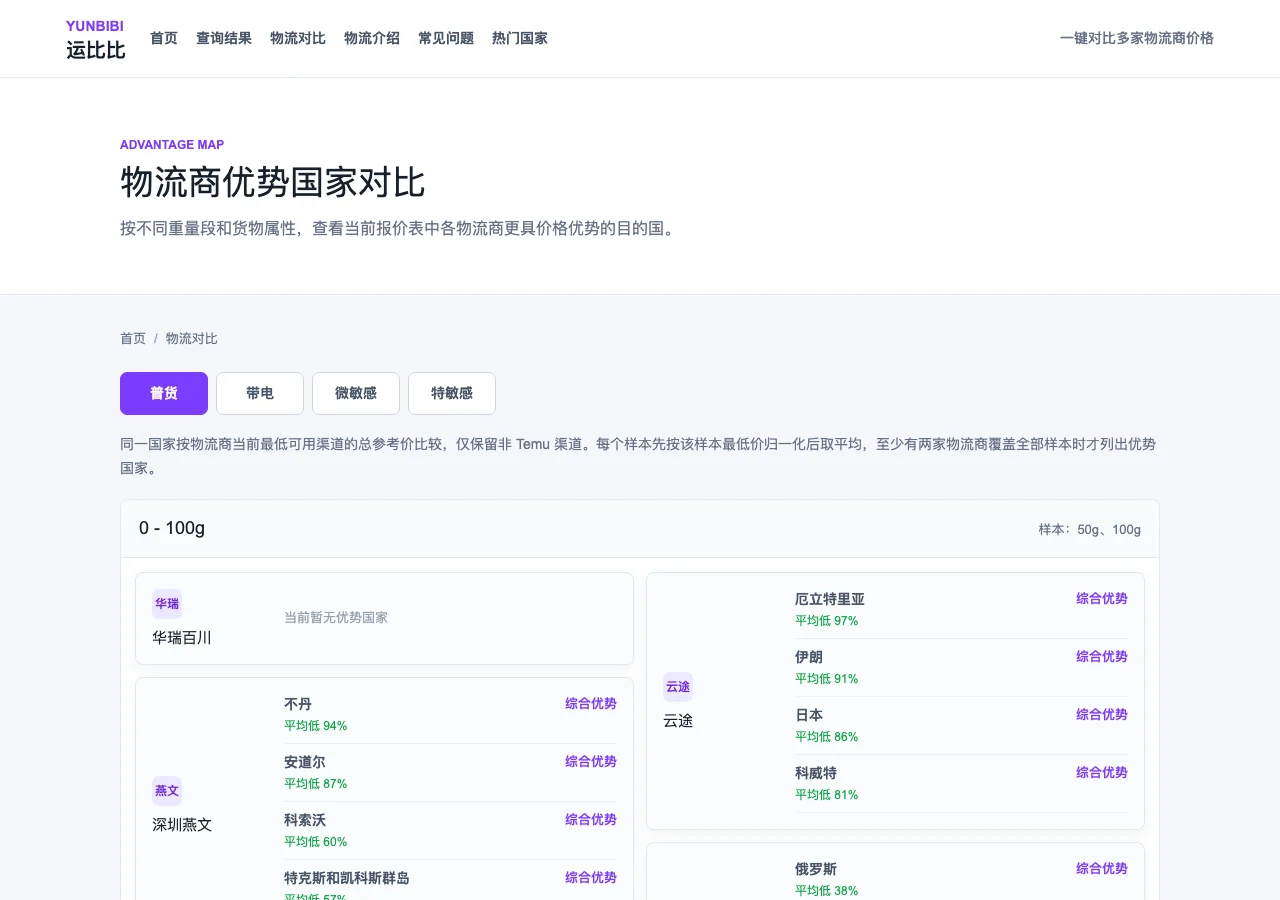This screenshot has height=900, width=1280.
Task: Click the 深圳燕文 carrier name
Action: [x=182, y=824]
